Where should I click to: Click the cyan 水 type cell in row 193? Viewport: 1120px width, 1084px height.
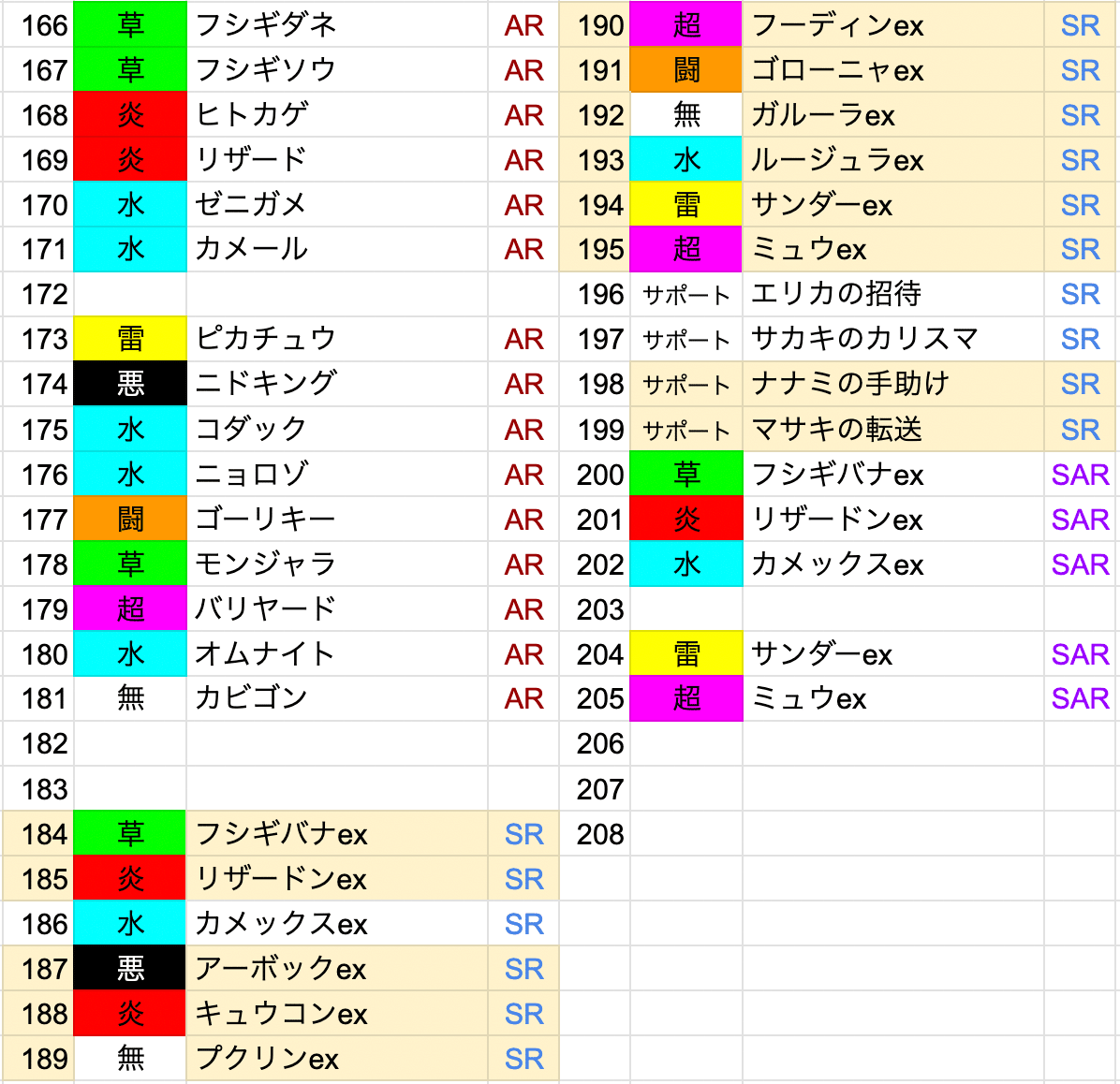685,160
